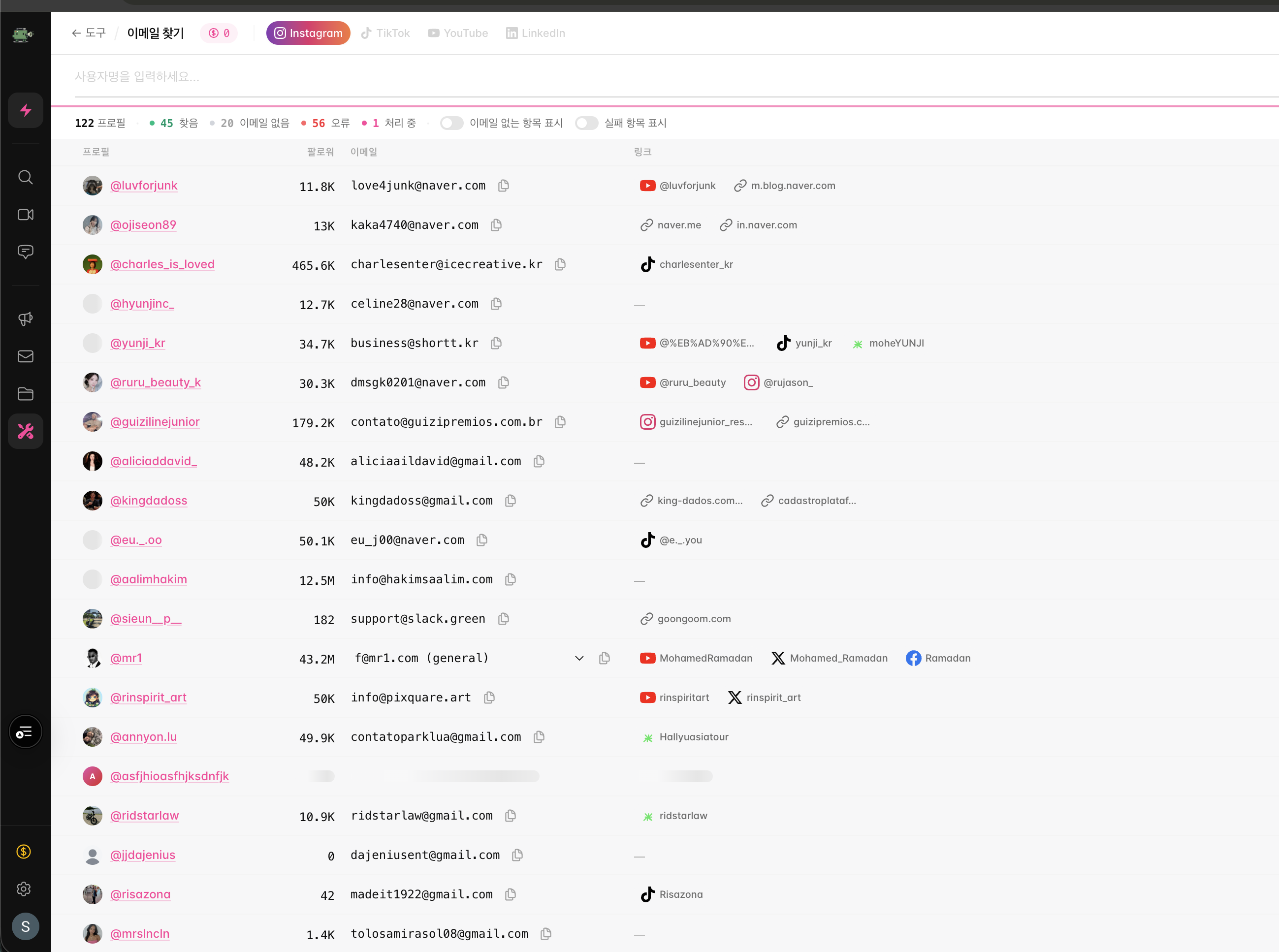The width and height of the screenshot is (1279, 952).
Task: Click the robot logo in the sidebar
Action: point(23,34)
